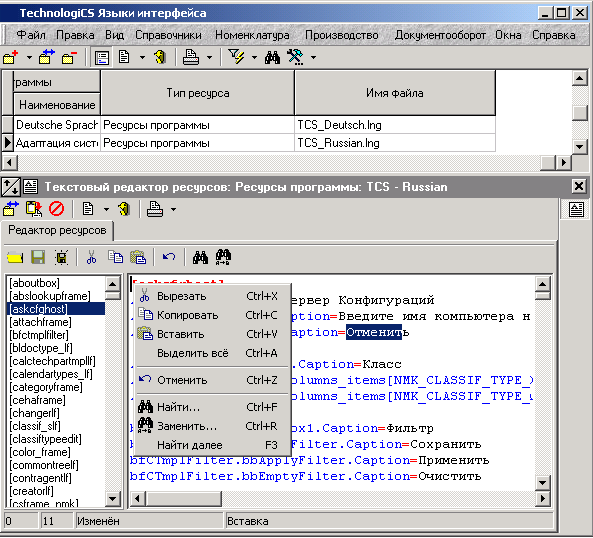Toggle the form view button in the top toolbar
Viewport: 593px width, 538px height.
point(102,58)
